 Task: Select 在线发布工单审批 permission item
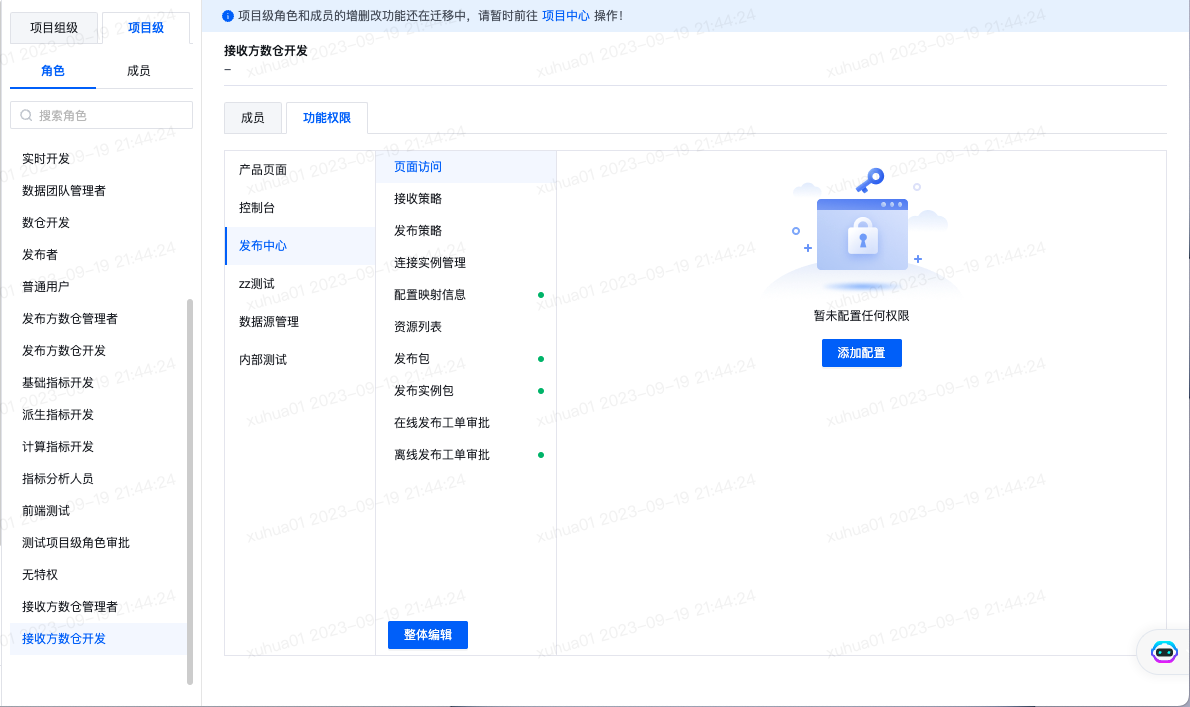pos(466,423)
